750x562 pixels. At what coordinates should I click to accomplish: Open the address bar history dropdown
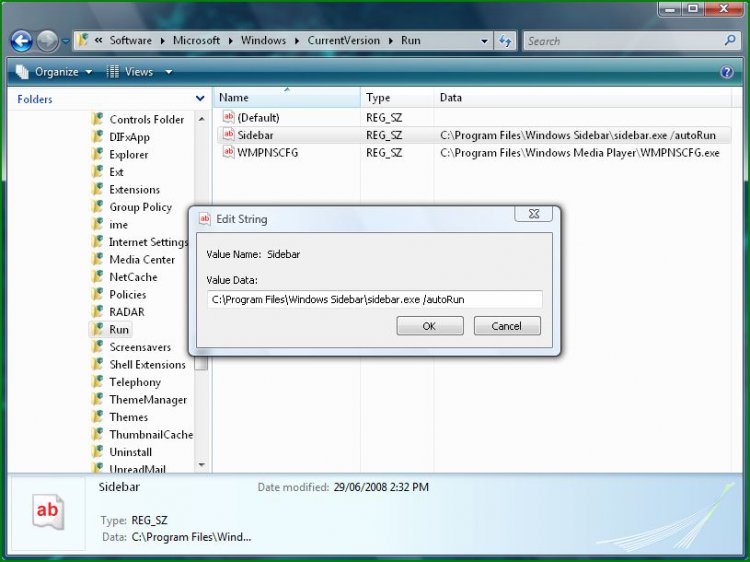coord(484,41)
